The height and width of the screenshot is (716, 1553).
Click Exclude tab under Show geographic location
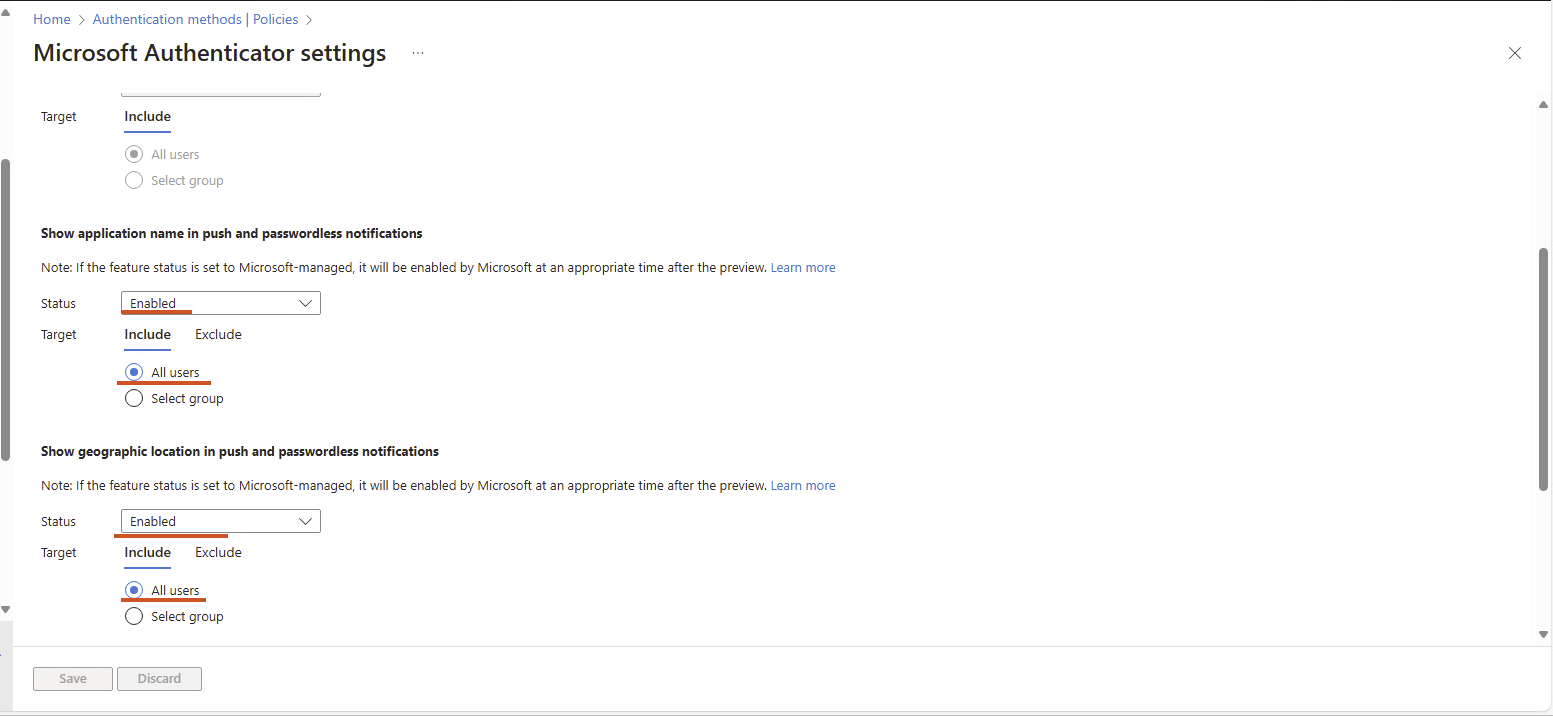218,553
